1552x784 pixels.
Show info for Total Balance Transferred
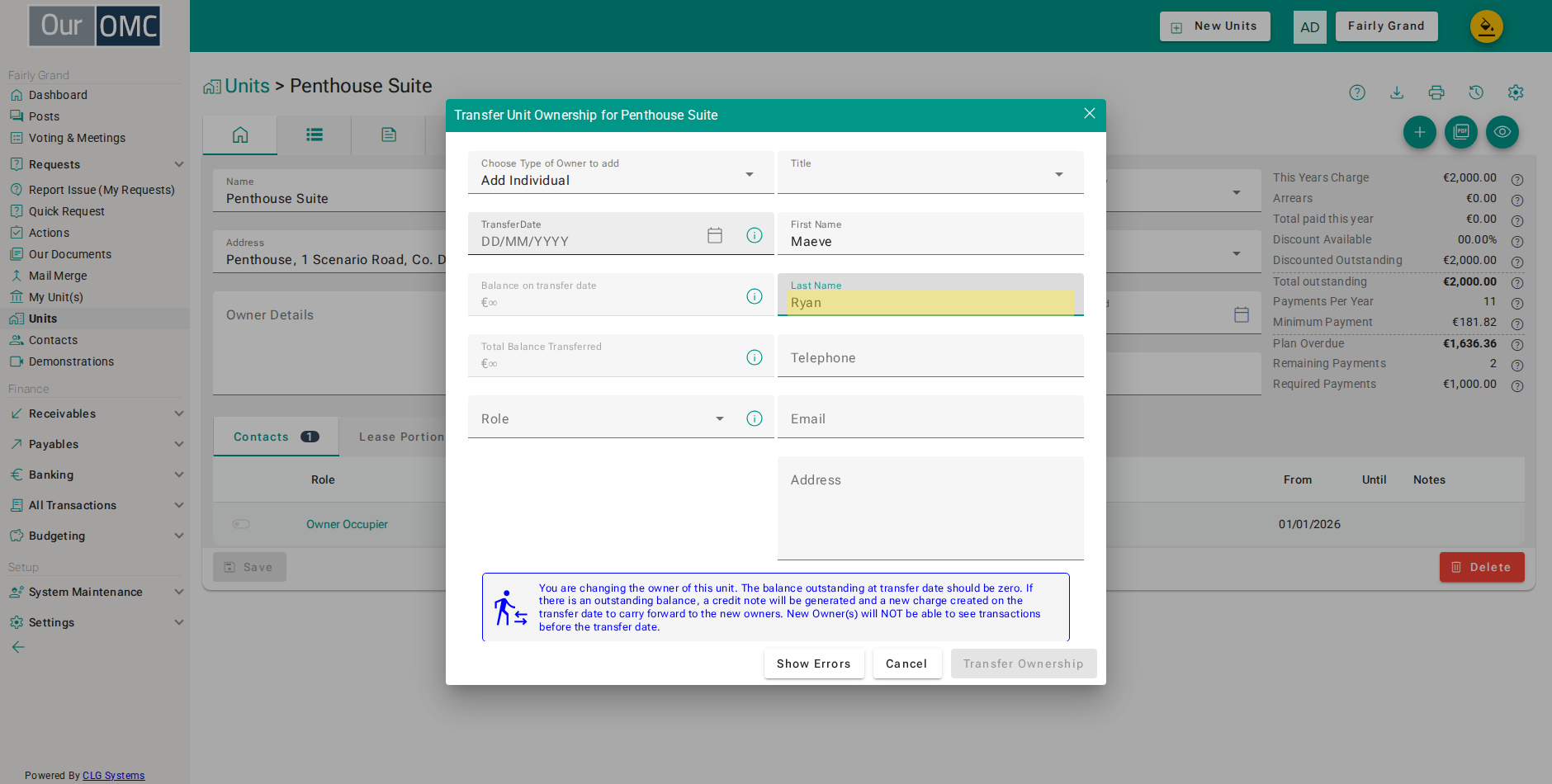[755, 357]
